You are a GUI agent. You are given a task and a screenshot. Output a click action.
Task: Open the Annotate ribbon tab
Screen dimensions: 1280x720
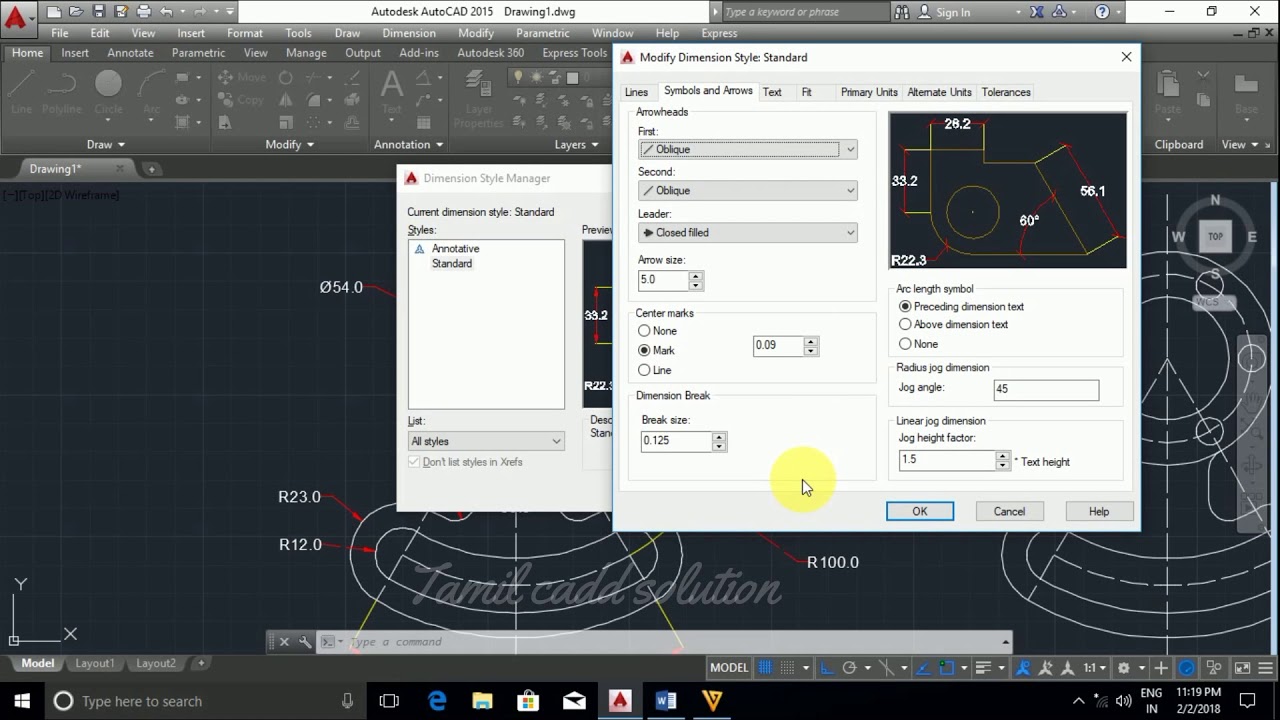pos(130,53)
